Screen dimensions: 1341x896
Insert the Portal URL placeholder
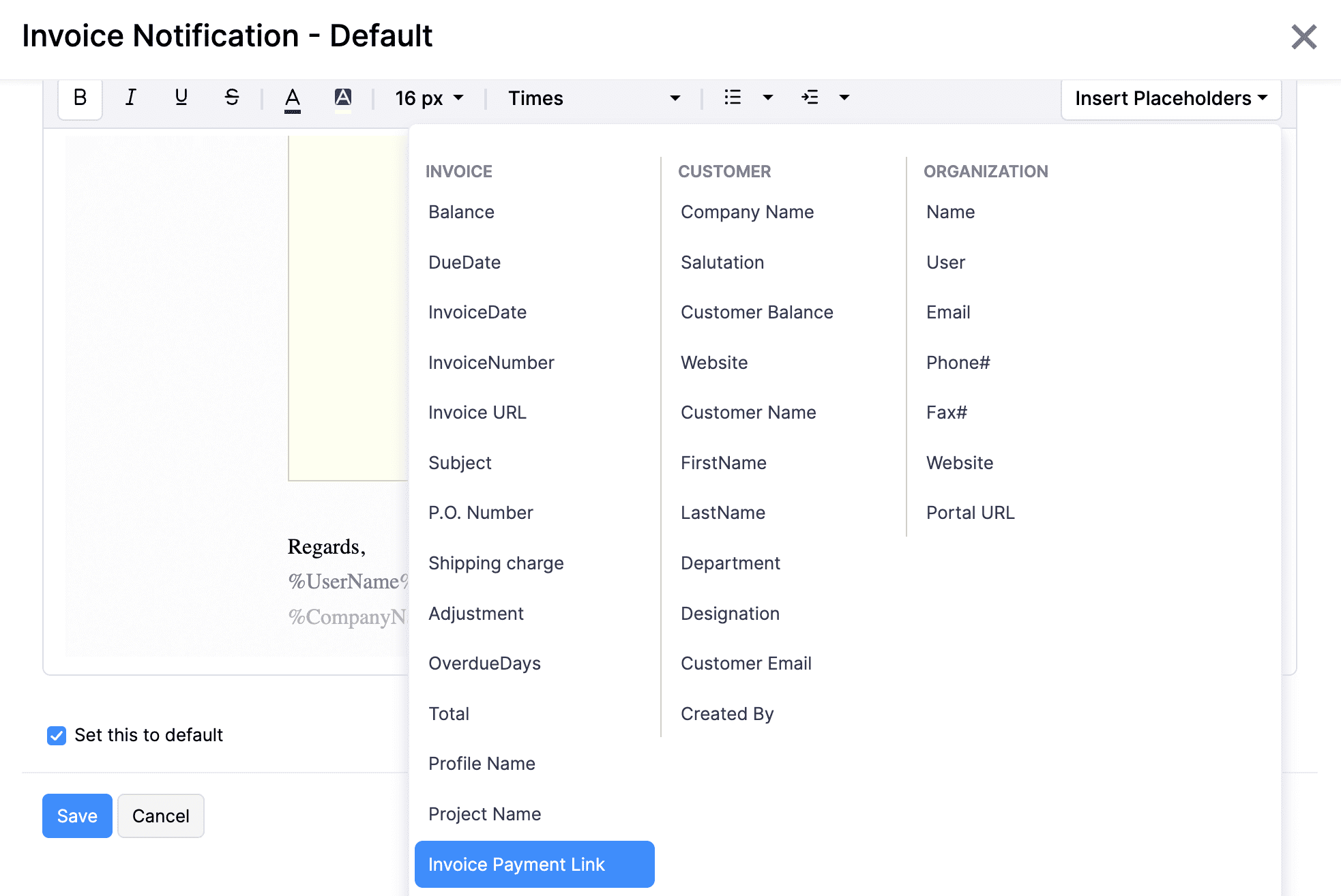tap(970, 512)
